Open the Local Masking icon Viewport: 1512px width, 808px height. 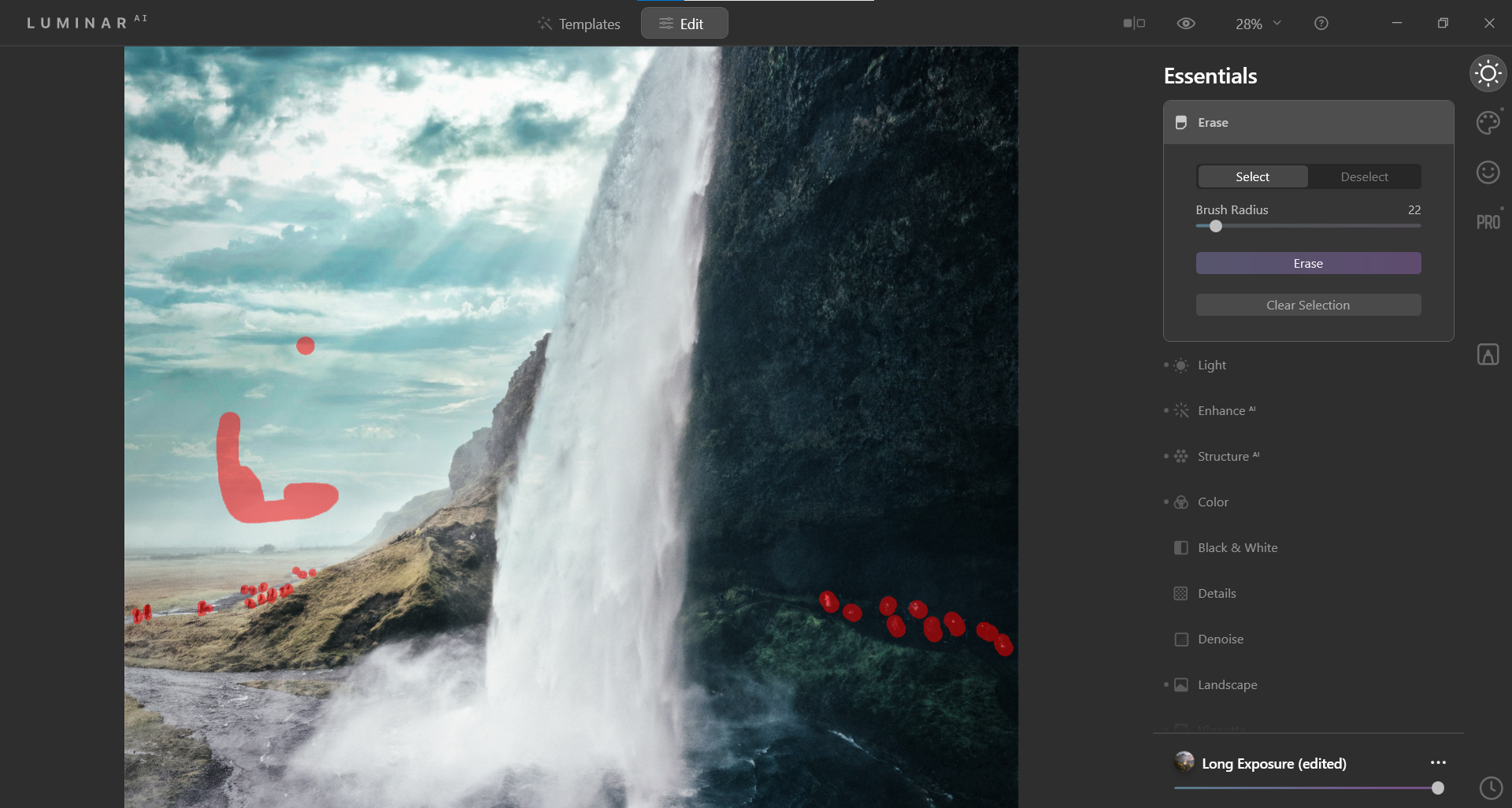tap(1488, 354)
